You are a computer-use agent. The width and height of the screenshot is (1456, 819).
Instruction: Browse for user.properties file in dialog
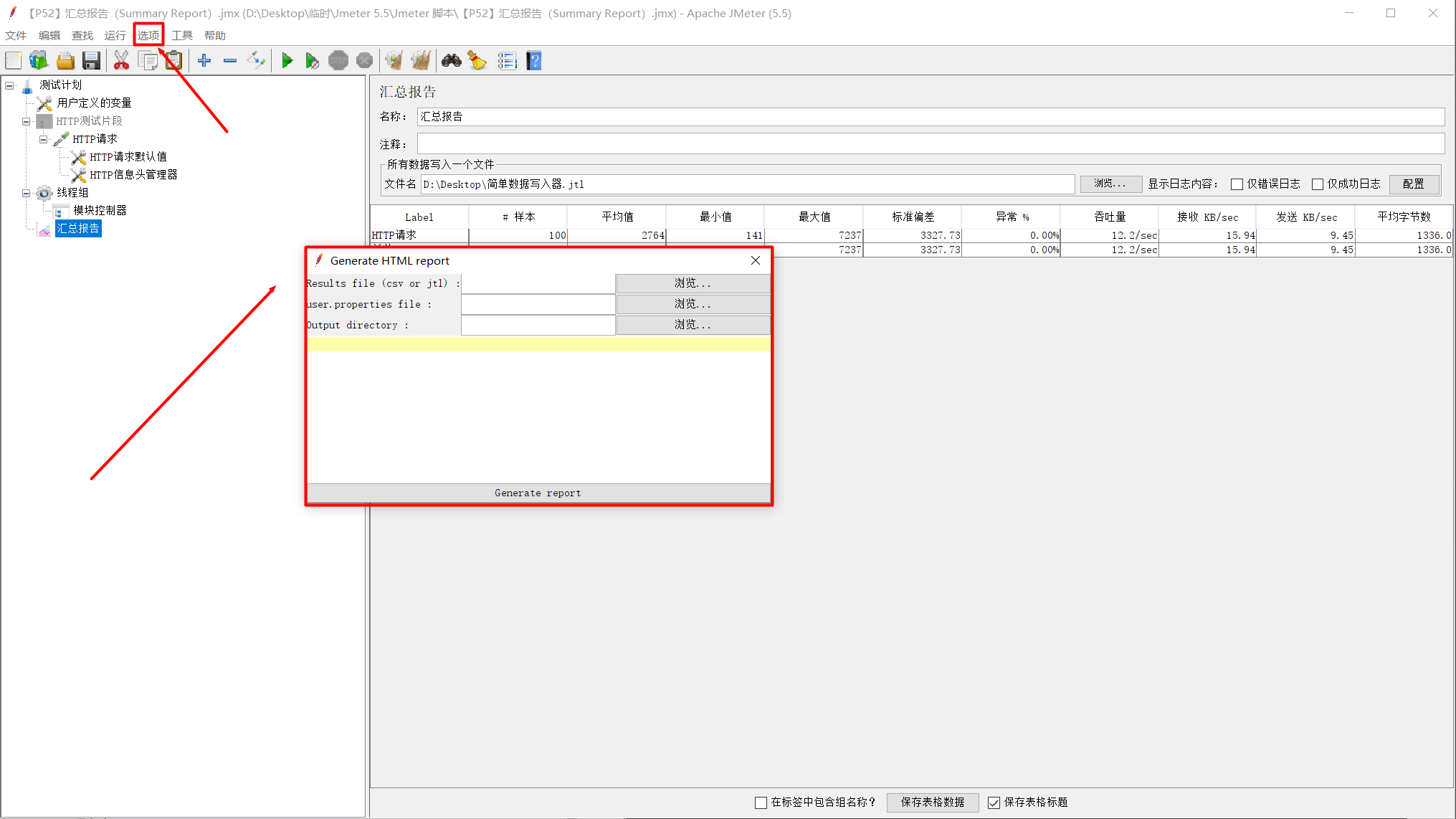coord(693,304)
